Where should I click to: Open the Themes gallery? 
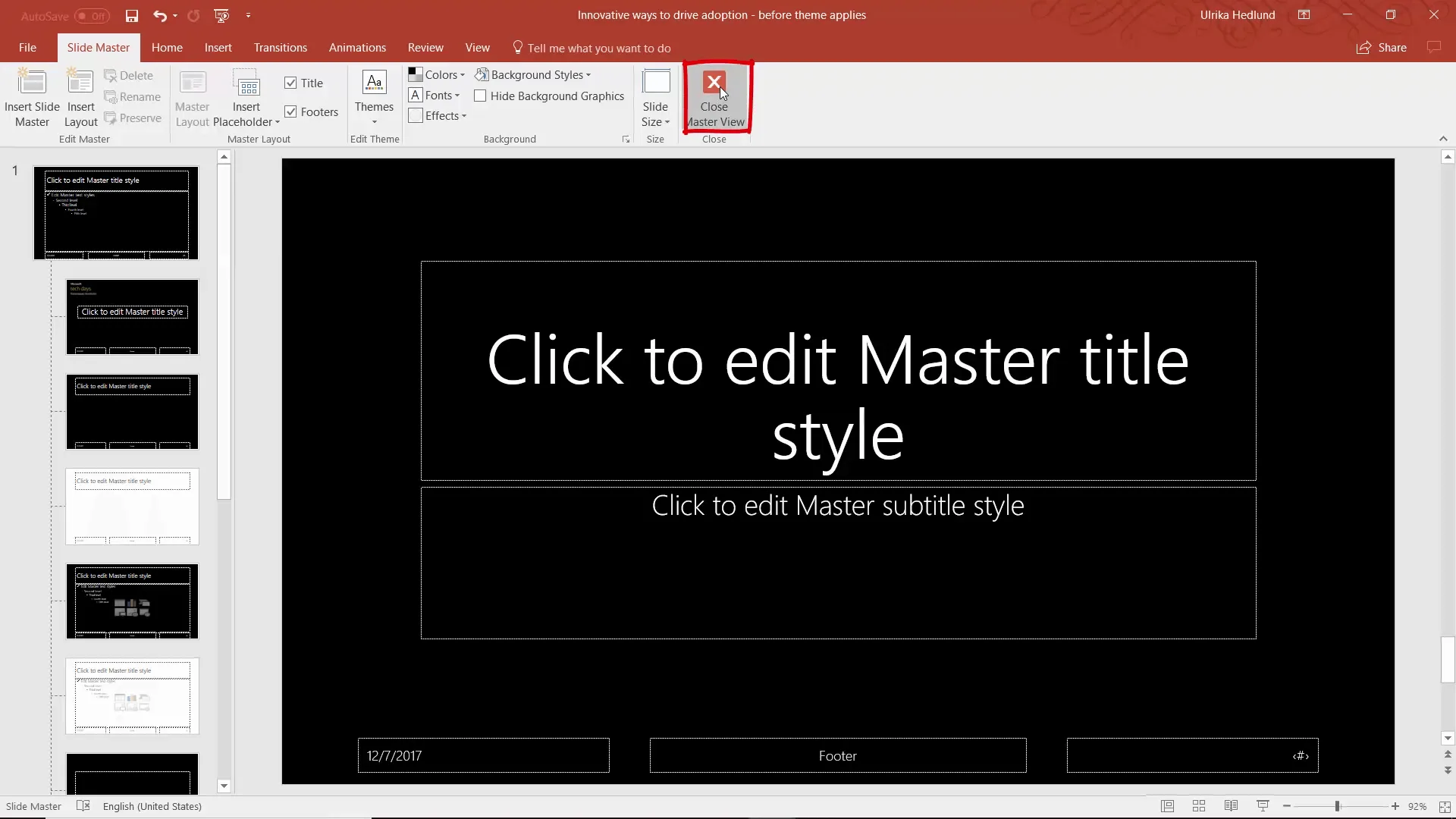click(374, 99)
